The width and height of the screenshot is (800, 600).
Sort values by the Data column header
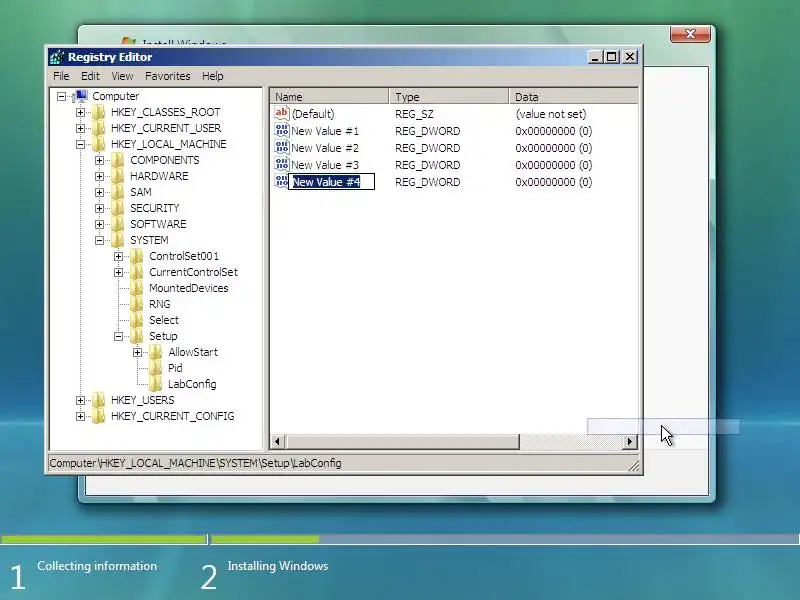(x=573, y=96)
